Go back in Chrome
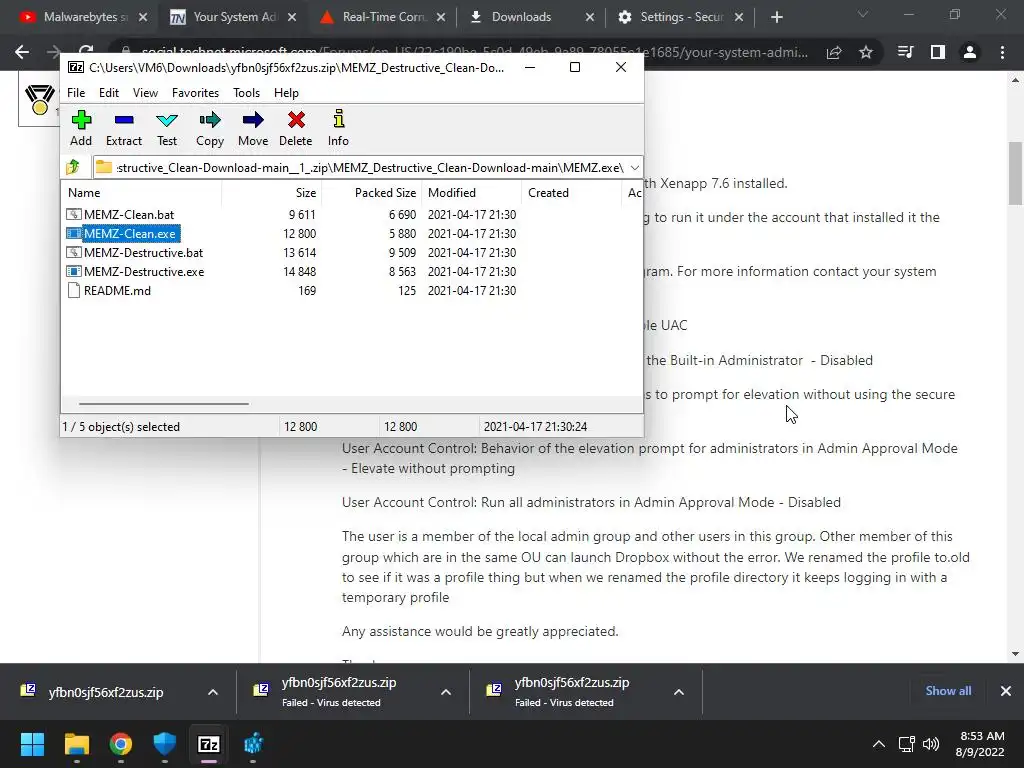The image size is (1024, 768). point(22,52)
